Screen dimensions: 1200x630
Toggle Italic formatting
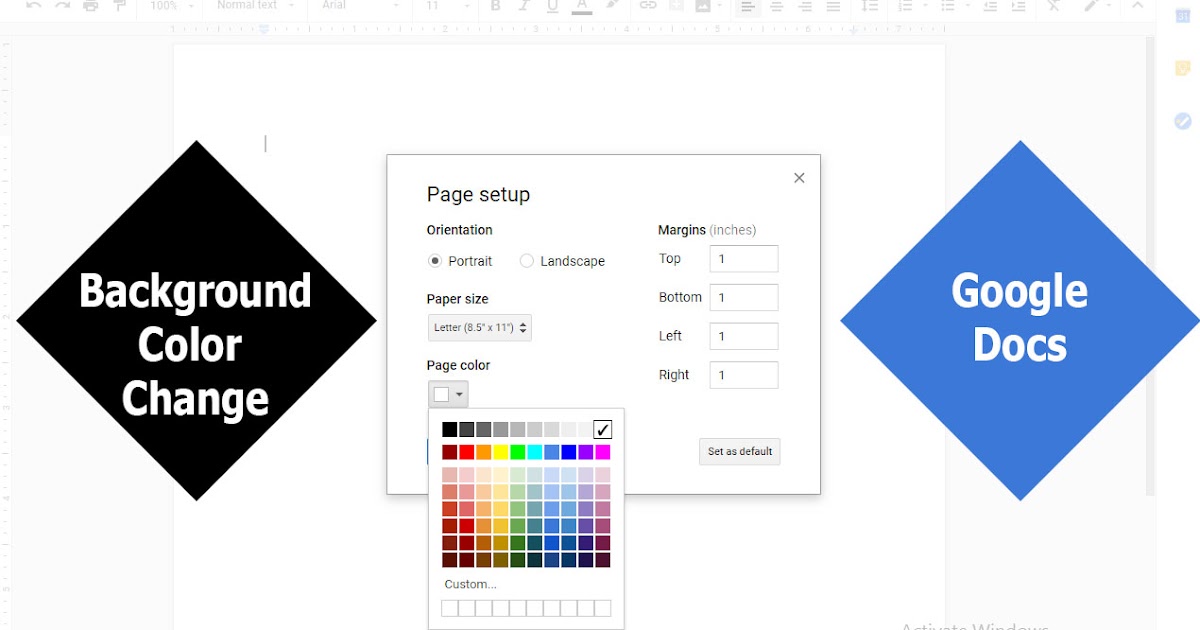[524, 5]
